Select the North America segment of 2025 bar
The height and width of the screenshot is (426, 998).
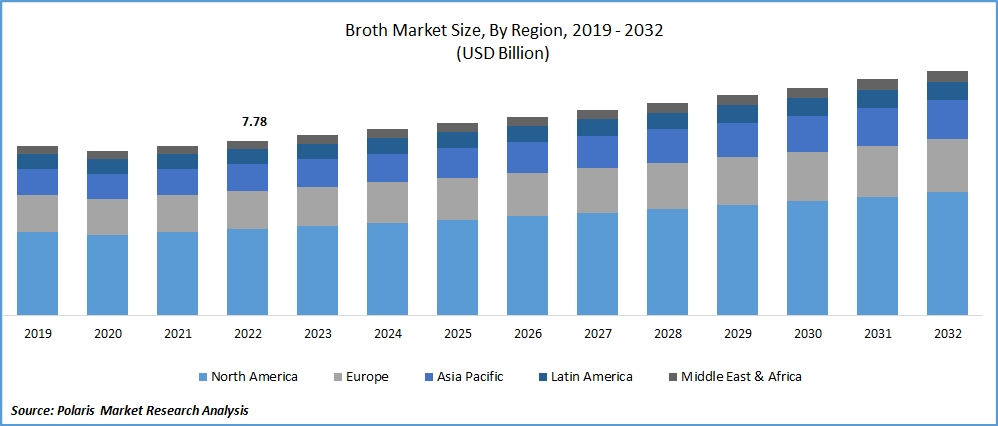point(458,267)
